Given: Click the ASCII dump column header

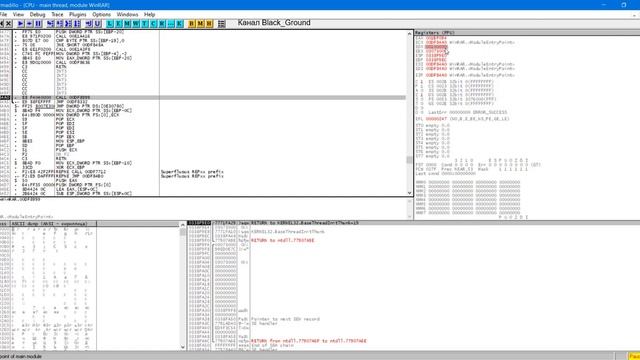Looking at the screenshot, I should tap(53, 224).
